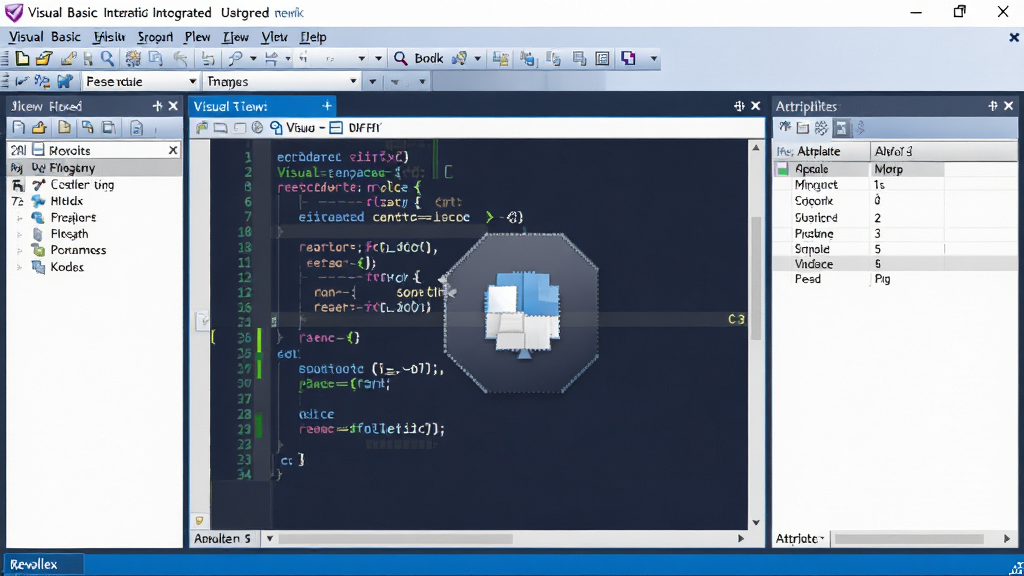Click the new file icon in the main toolbar
This screenshot has width=1024, height=576.
(22, 59)
